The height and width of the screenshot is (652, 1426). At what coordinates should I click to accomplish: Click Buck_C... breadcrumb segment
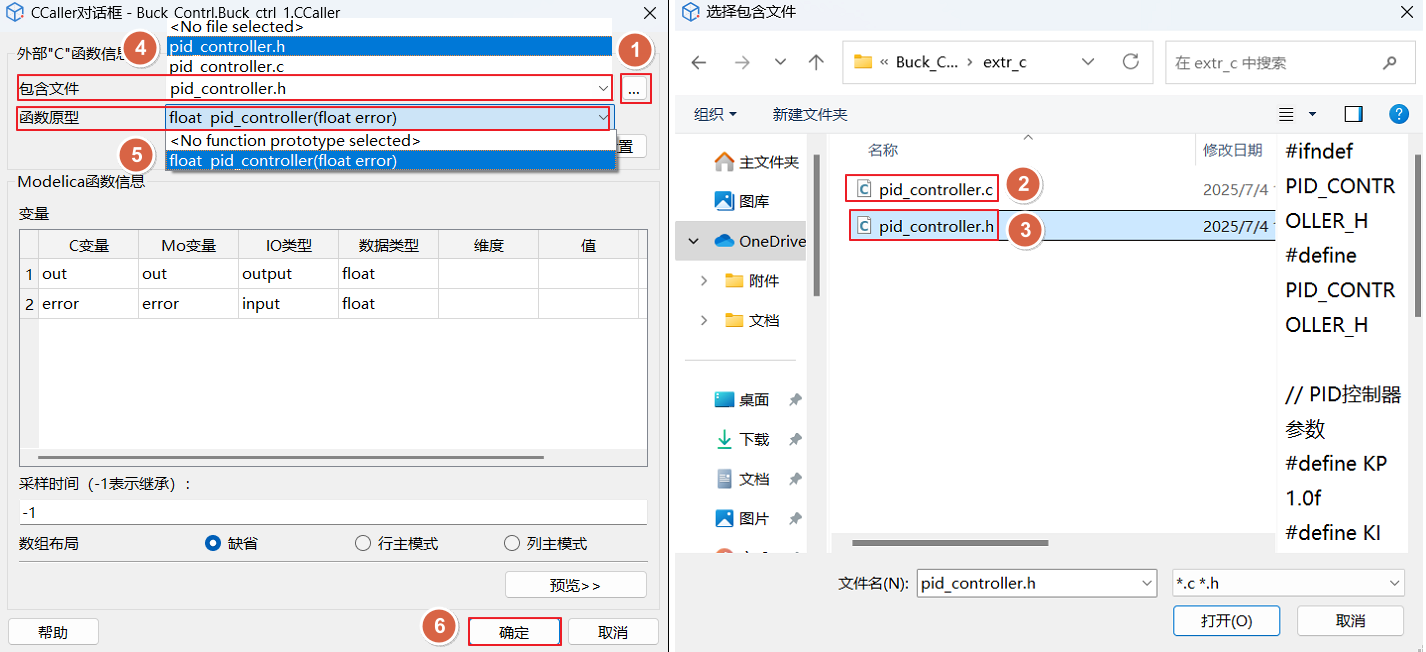(x=926, y=62)
